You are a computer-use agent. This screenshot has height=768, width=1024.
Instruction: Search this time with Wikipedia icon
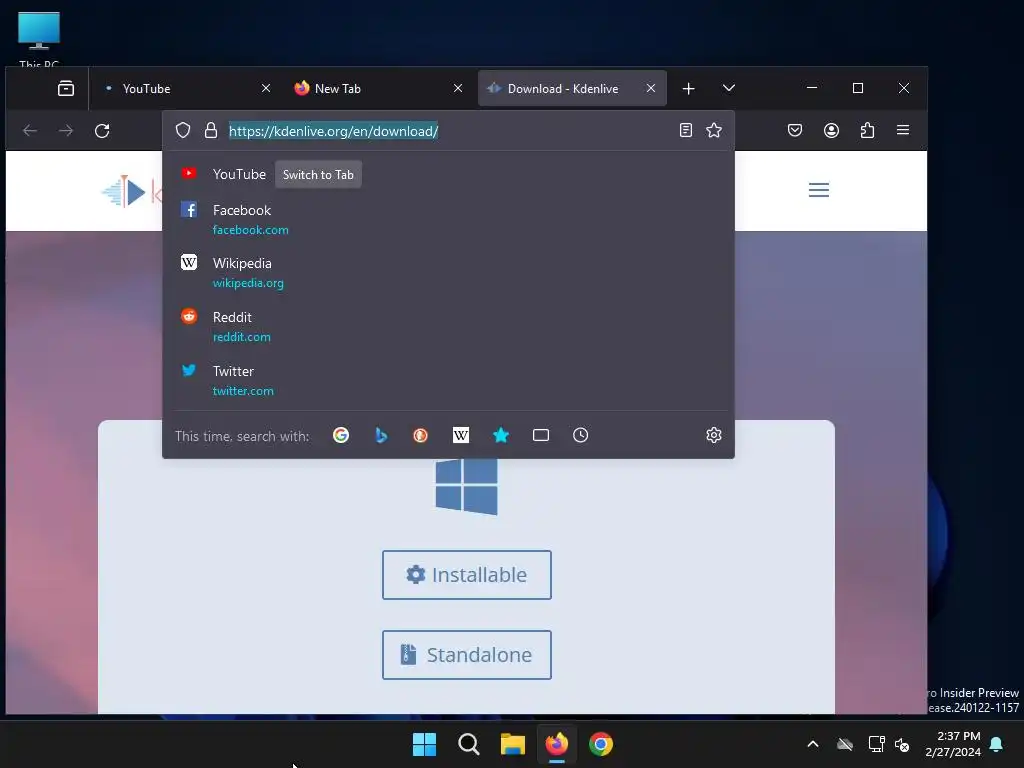pos(461,435)
